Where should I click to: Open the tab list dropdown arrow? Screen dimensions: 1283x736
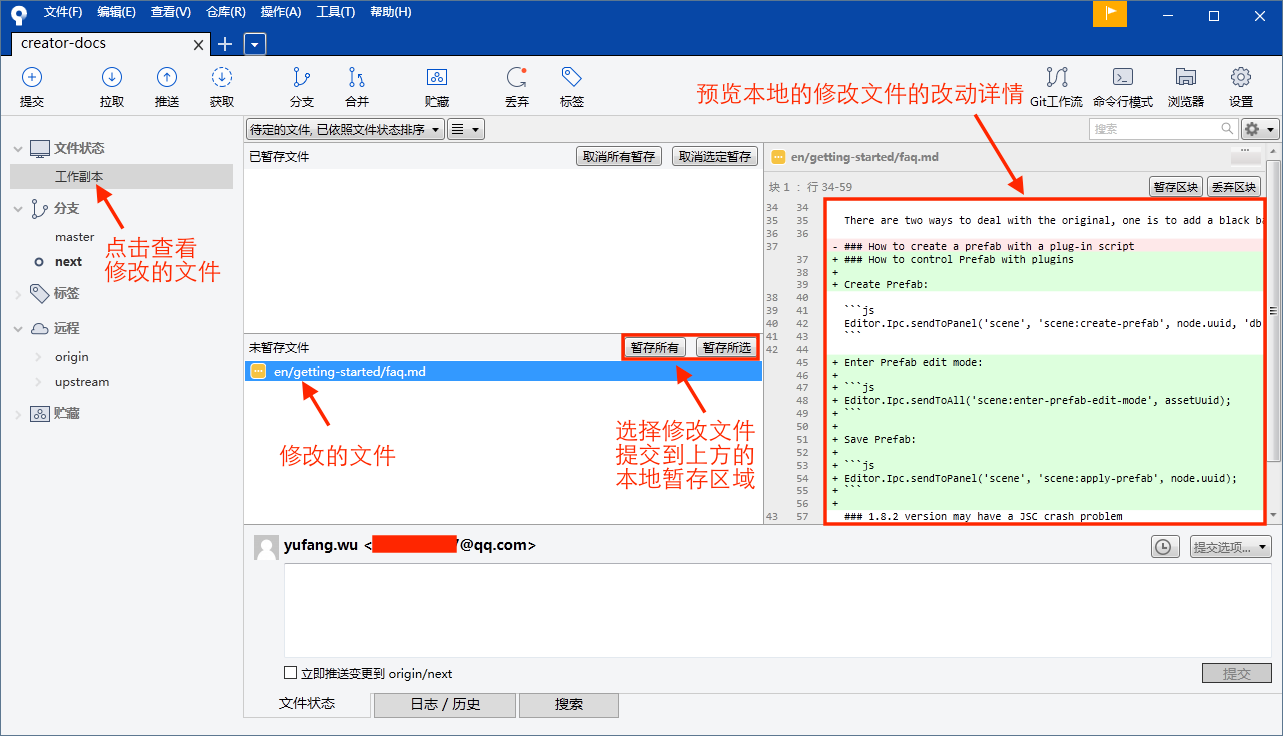click(x=255, y=44)
